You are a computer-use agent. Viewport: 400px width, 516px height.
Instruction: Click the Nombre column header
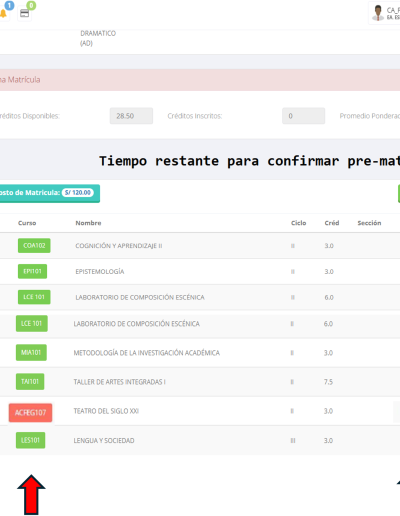click(x=88, y=223)
